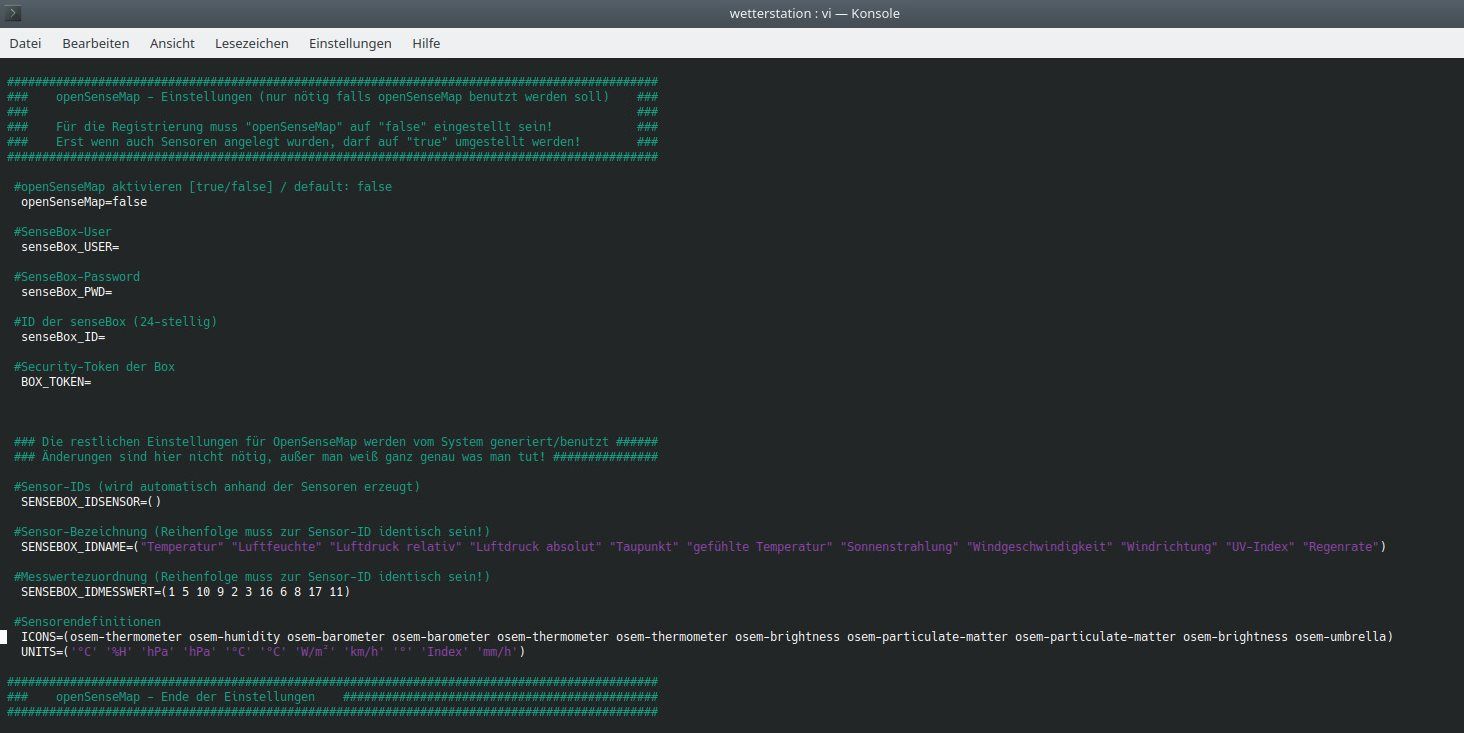Click comment #Security-Token der Box
This screenshot has width=1464, height=733.
click(95, 367)
